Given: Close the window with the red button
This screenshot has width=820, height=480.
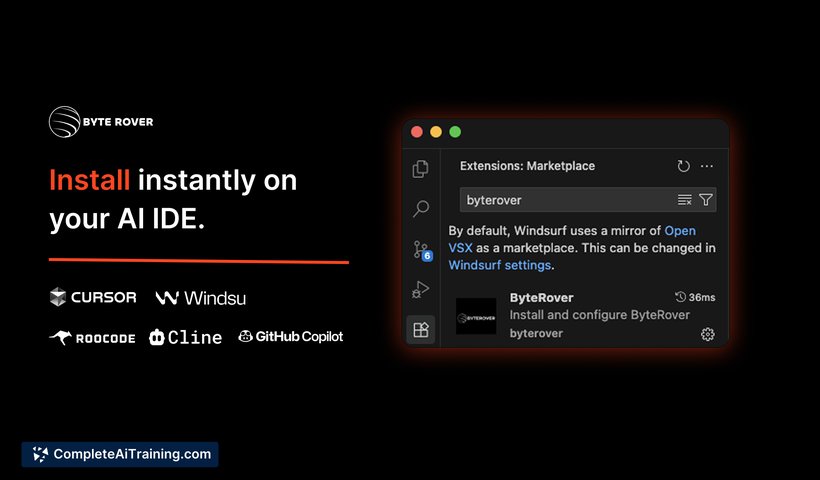Looking at the screenshot, I should (417, 132).
